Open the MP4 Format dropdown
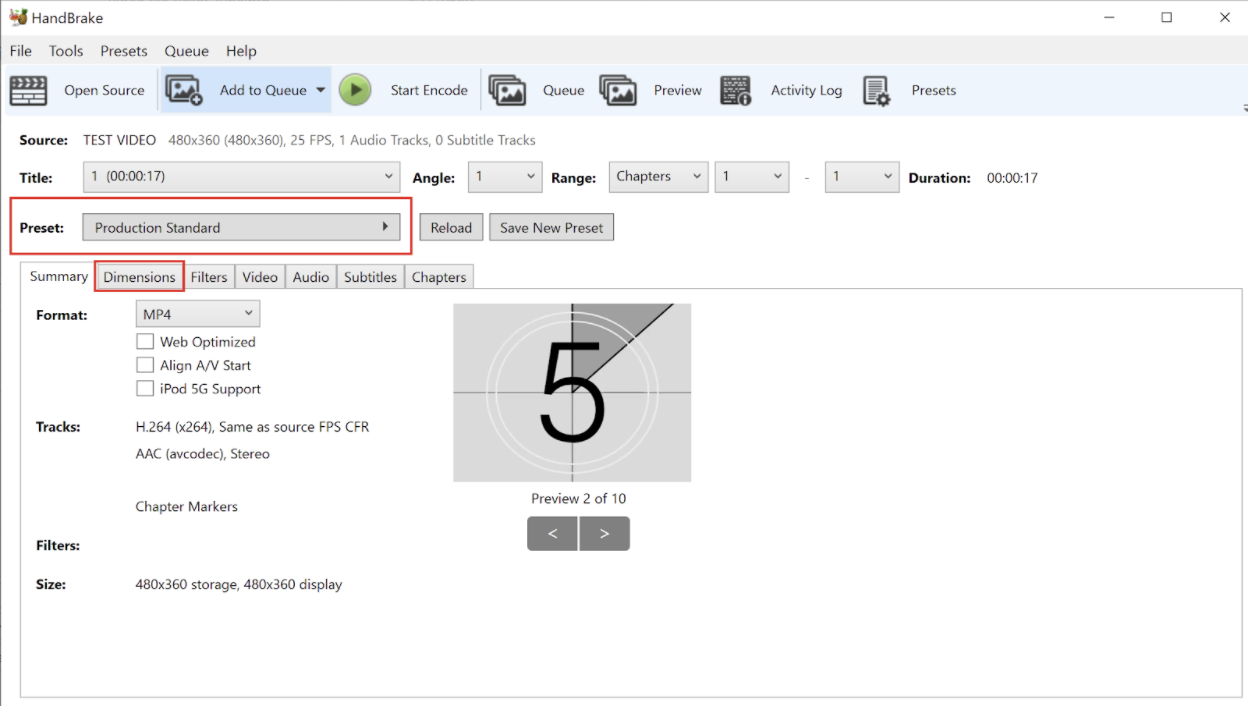Image resolution: width=1252 pixels, height=706 pixels. point(198,314)
